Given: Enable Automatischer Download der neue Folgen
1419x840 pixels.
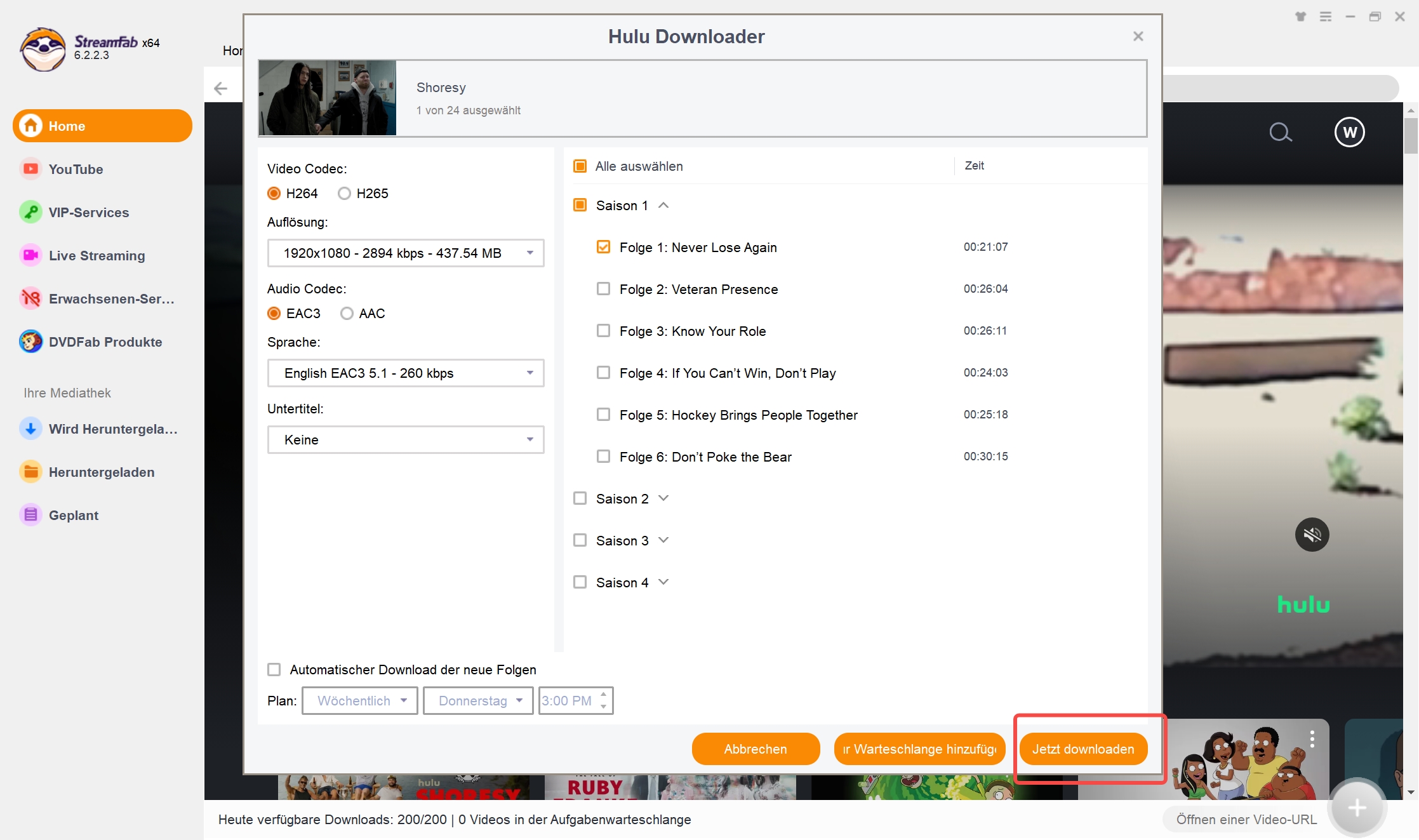Looking at the screenshot, I should [274, 669].
